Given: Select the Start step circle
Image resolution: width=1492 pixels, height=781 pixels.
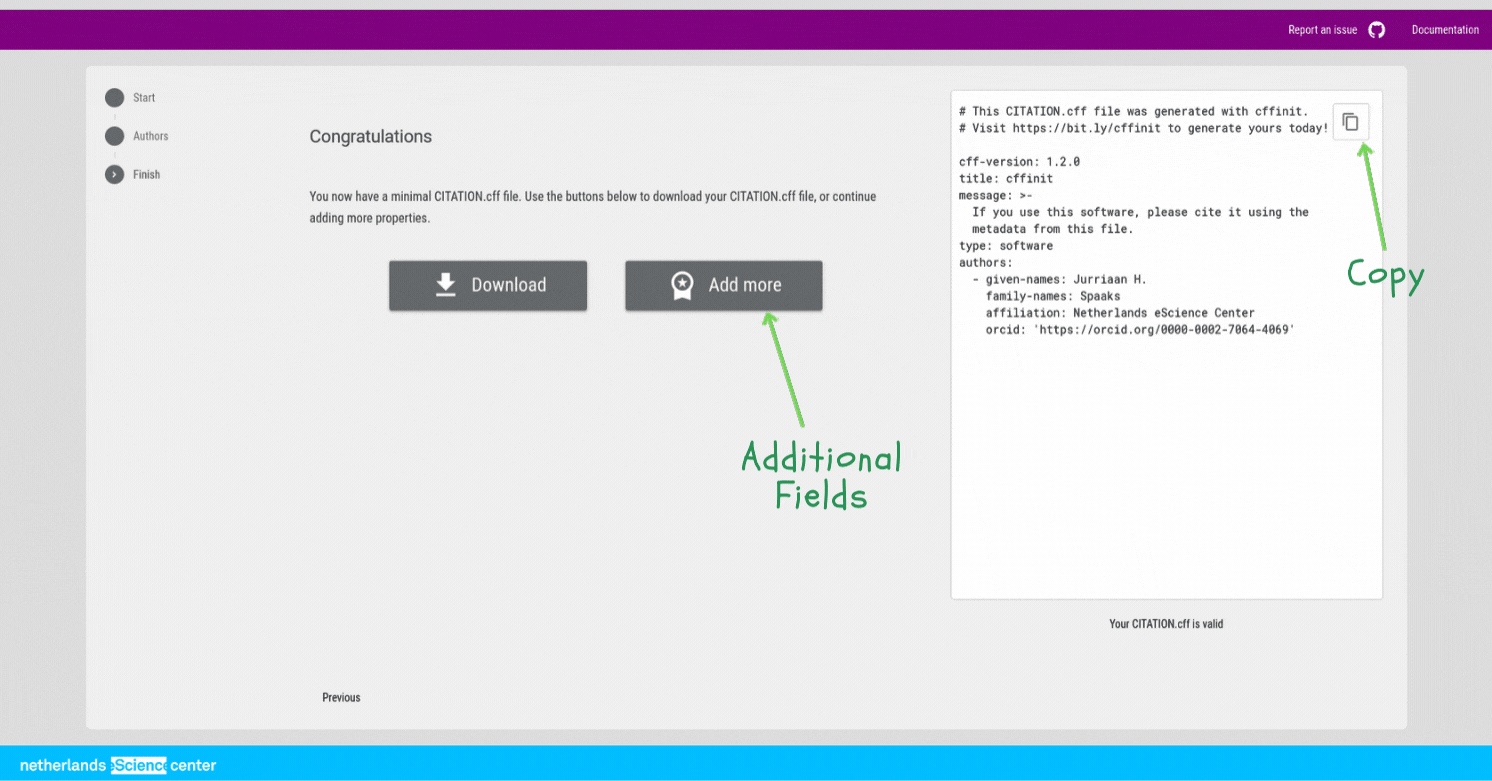Looking at the screenshot, I should coord(115,98).
